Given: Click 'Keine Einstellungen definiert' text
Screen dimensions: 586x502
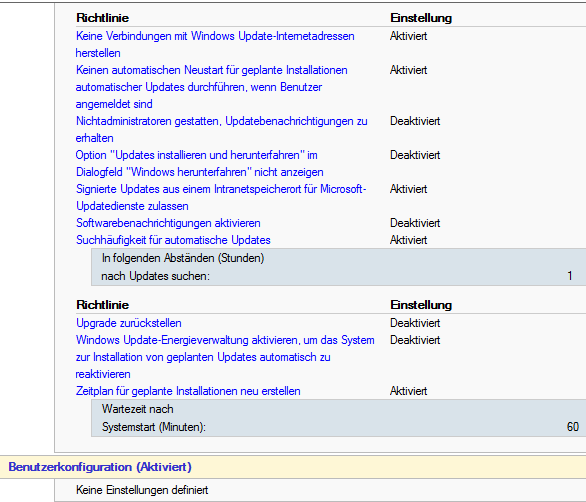Looking at the screenshot, I should [142, 490].
